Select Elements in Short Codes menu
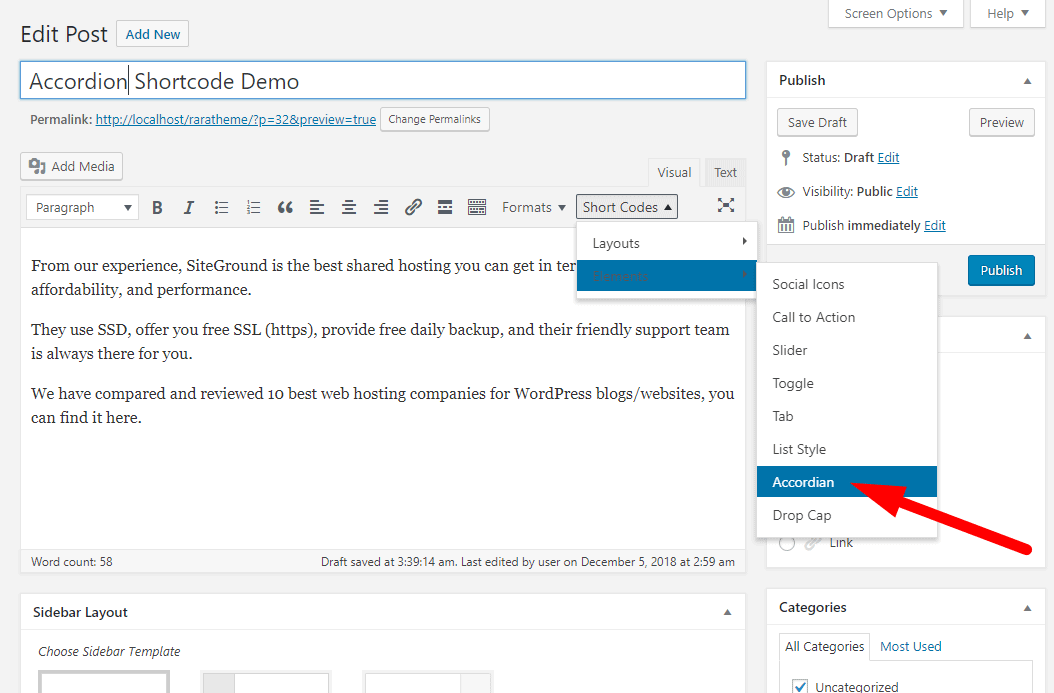 pyautogui.click(x=666, y=276)
